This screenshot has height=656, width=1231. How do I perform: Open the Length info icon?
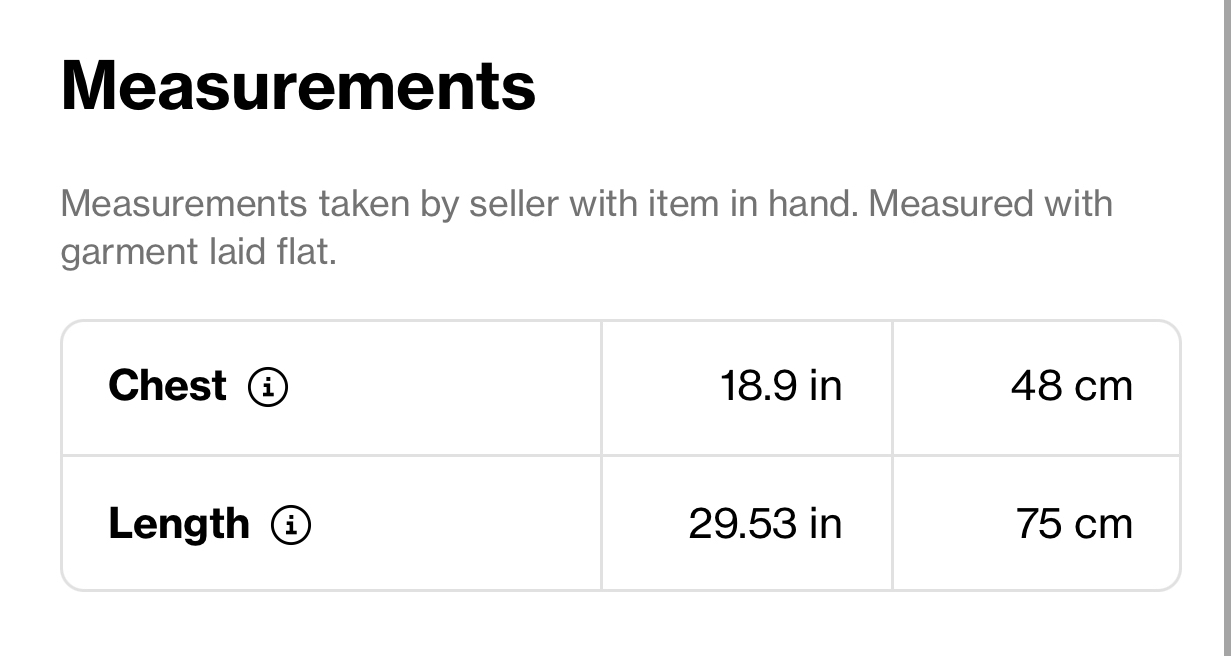coord(291,524)
